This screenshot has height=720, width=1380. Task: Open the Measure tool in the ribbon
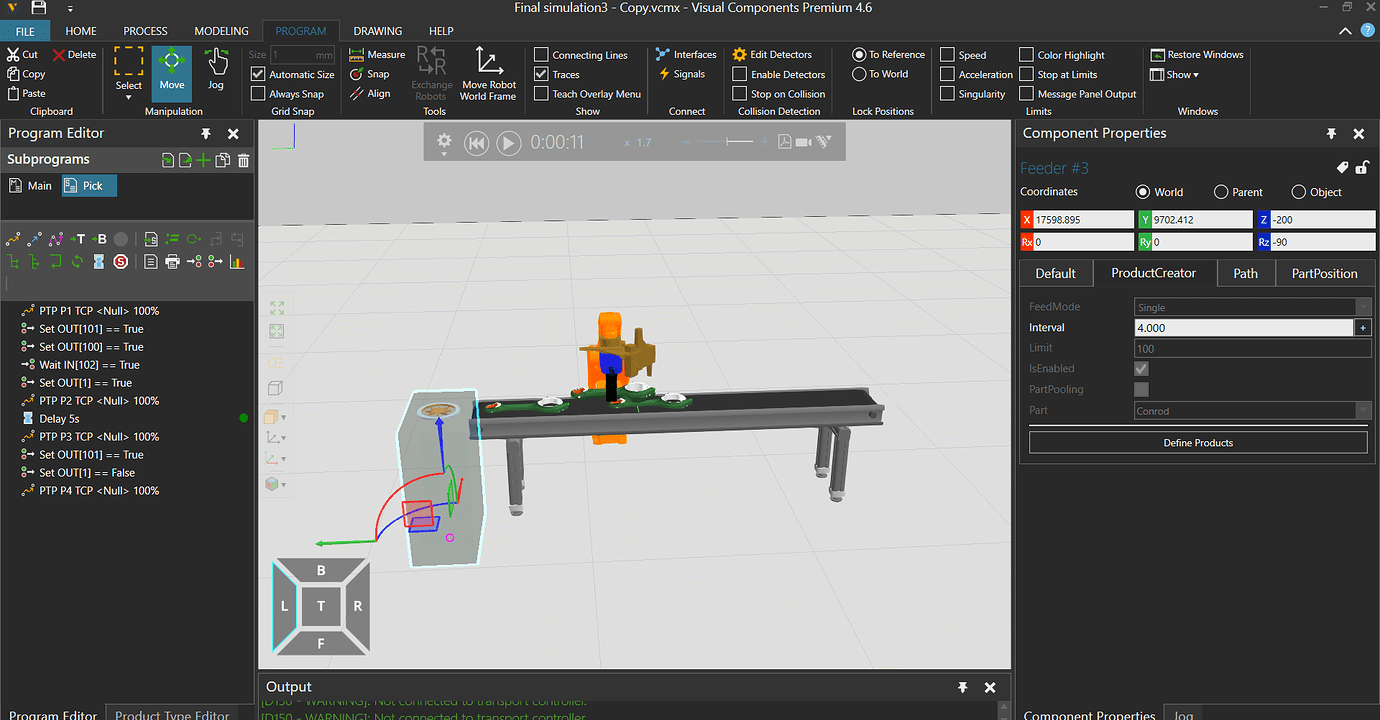click(x=377, y=55)
